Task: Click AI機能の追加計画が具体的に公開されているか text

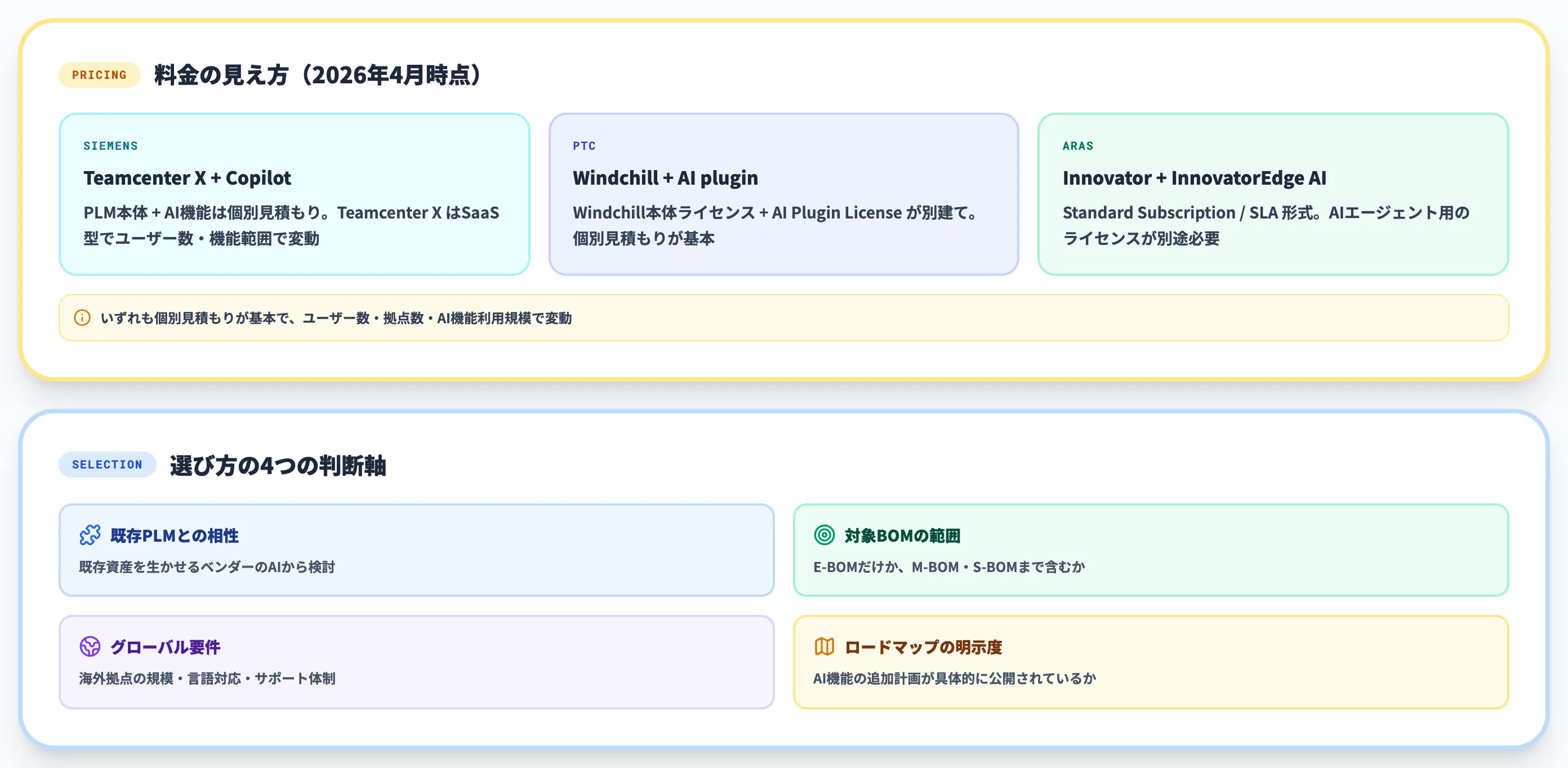Action: 955,678
